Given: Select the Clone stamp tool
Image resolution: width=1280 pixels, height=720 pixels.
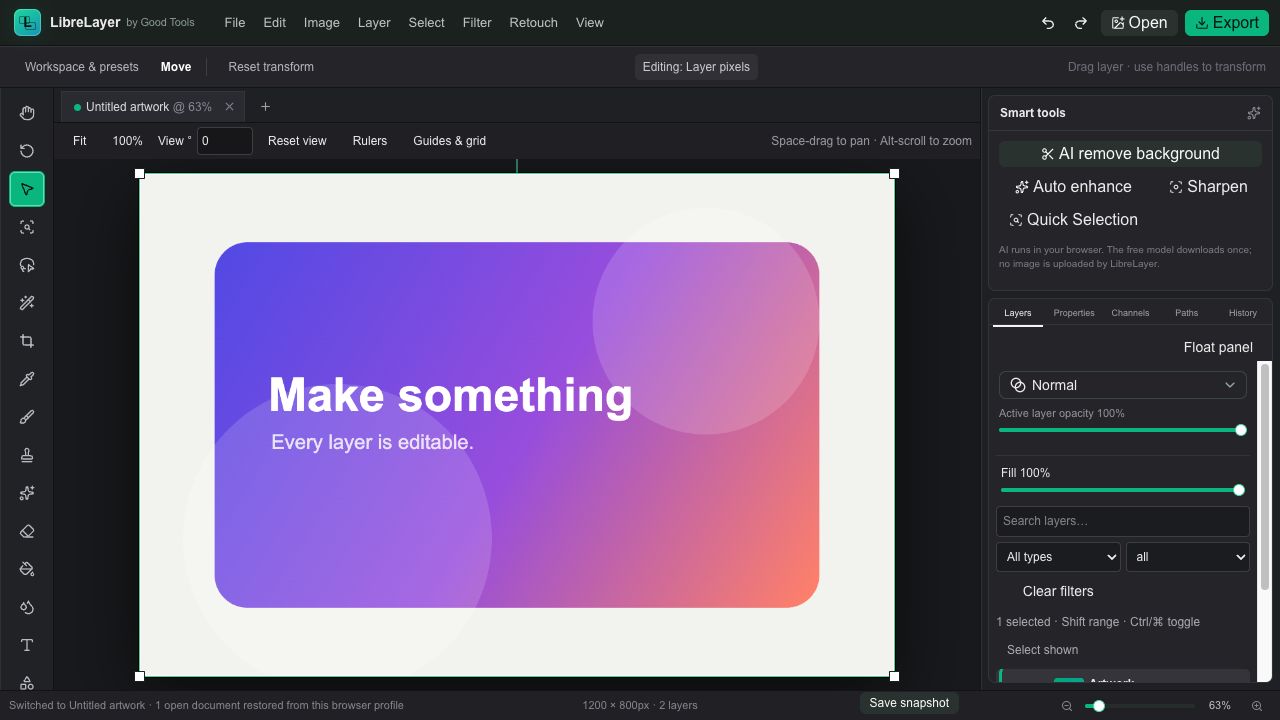Looking at the screenshot, I should (x=27, y=455).
